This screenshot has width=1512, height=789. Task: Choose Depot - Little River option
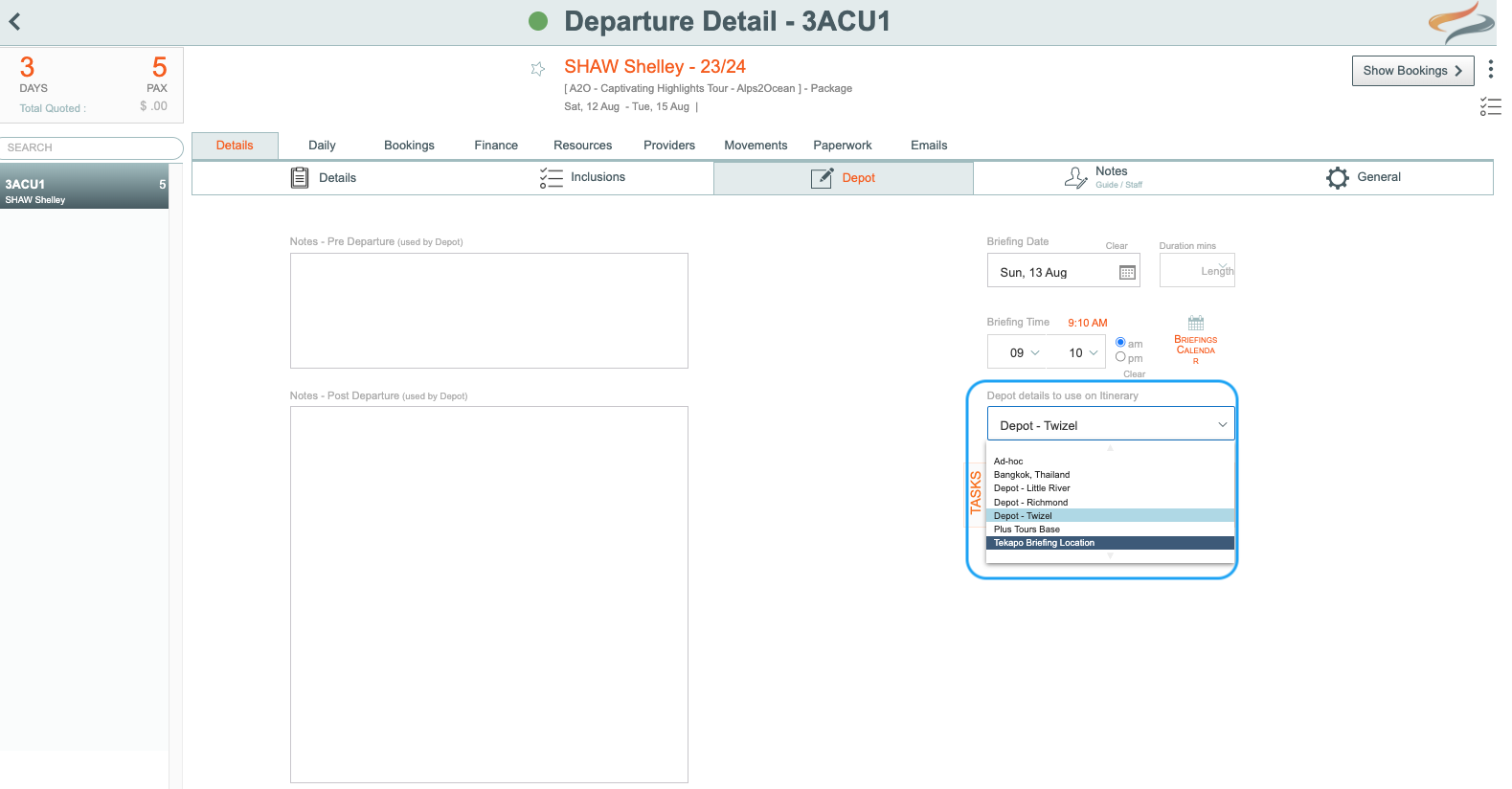tap(1110, 488)
